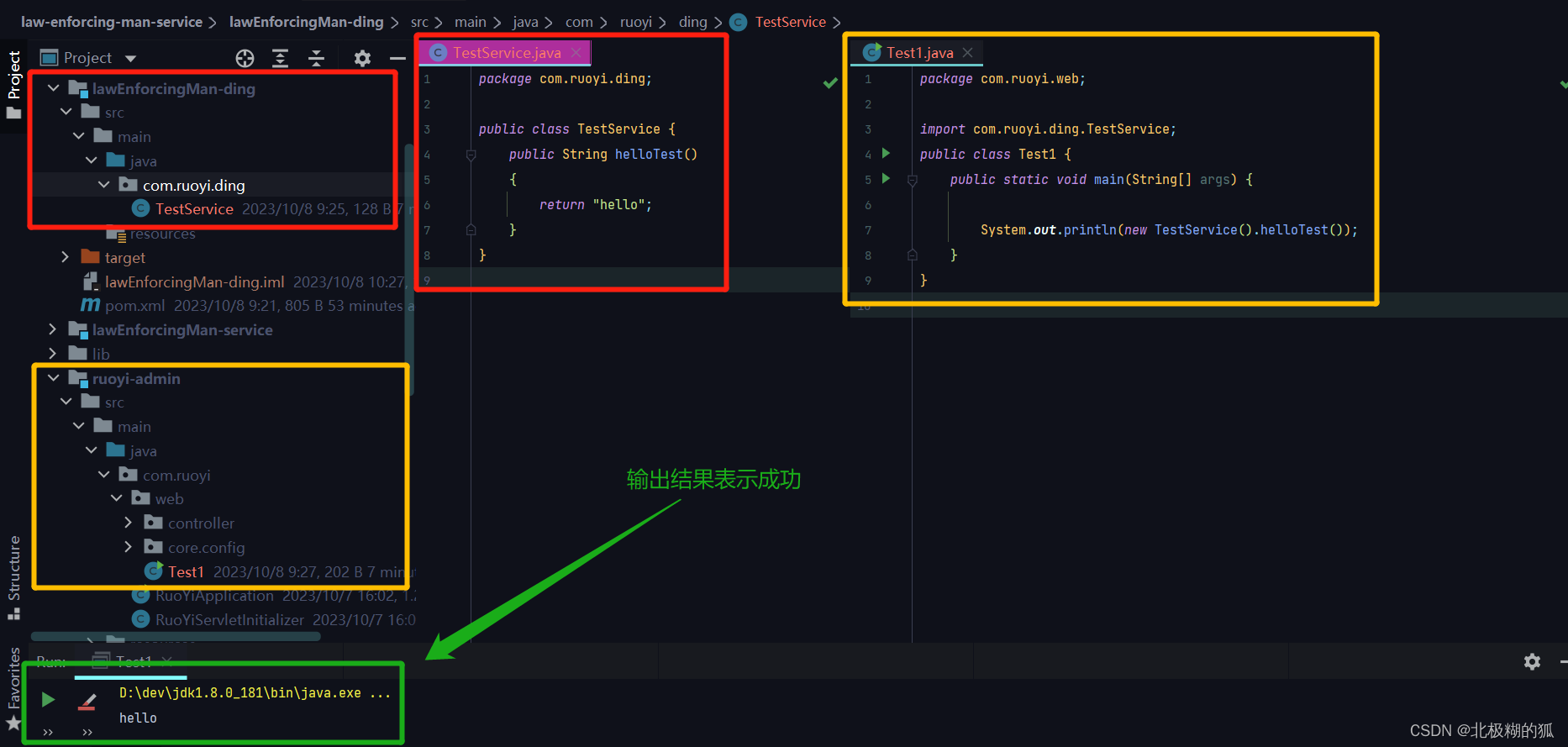Image resolution: width=1568 pixels, height=747 pixels.
Task: Open Run panel settings gear
Action: (1532, 661)
